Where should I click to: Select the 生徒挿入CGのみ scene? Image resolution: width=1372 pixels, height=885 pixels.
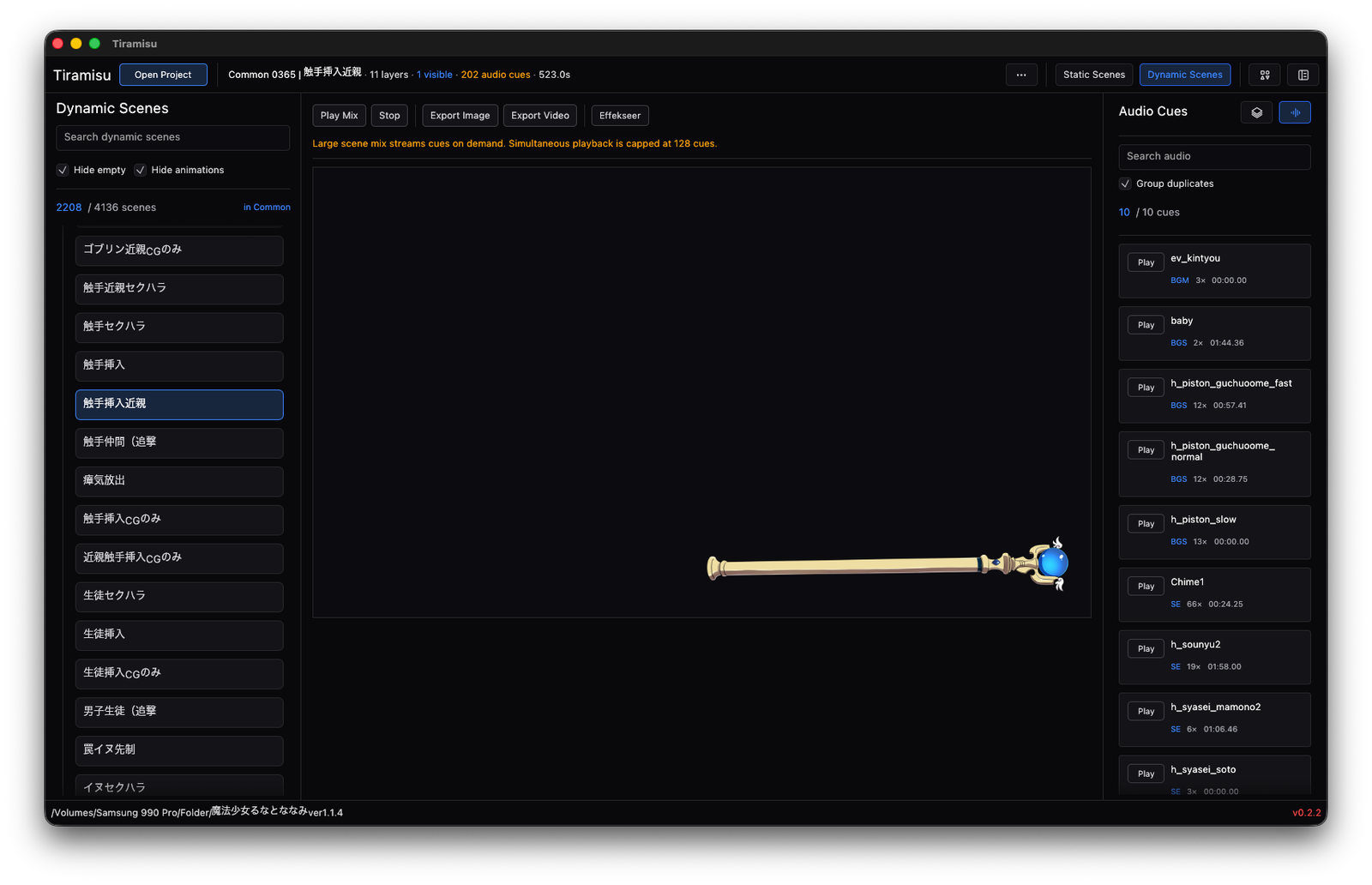click(179, 673)
